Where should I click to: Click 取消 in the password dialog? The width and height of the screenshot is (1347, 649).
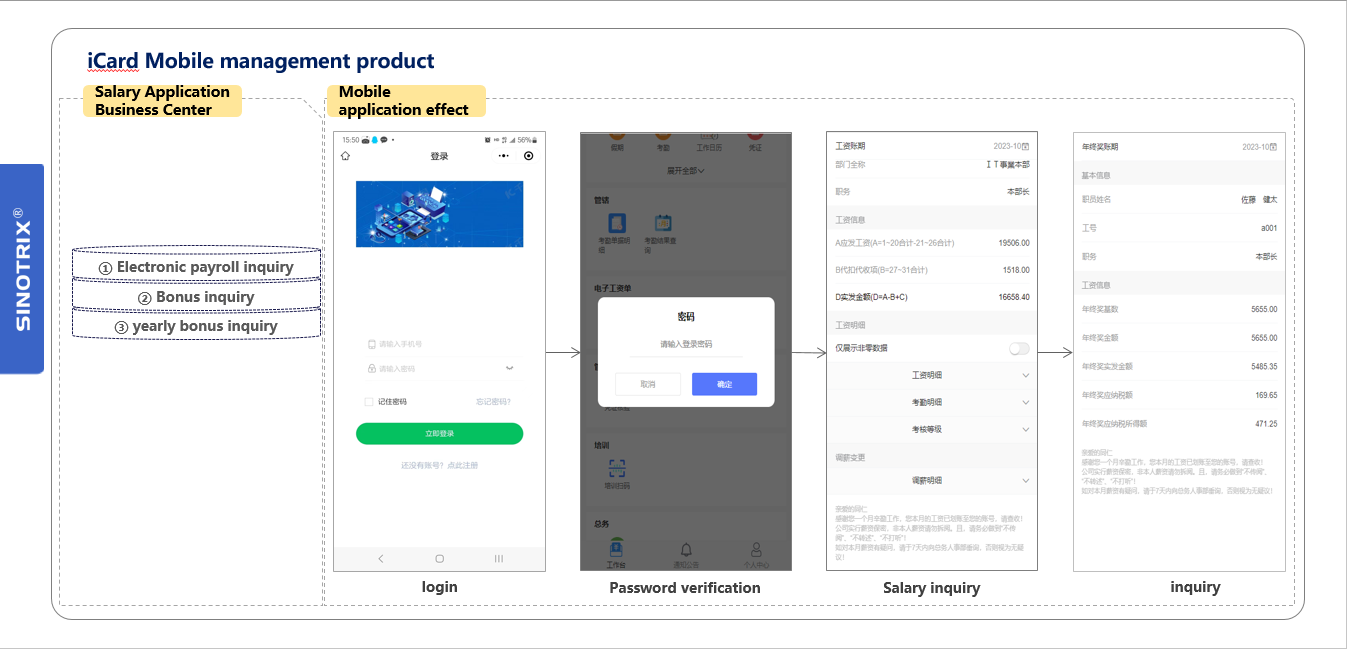coord(647,384)
